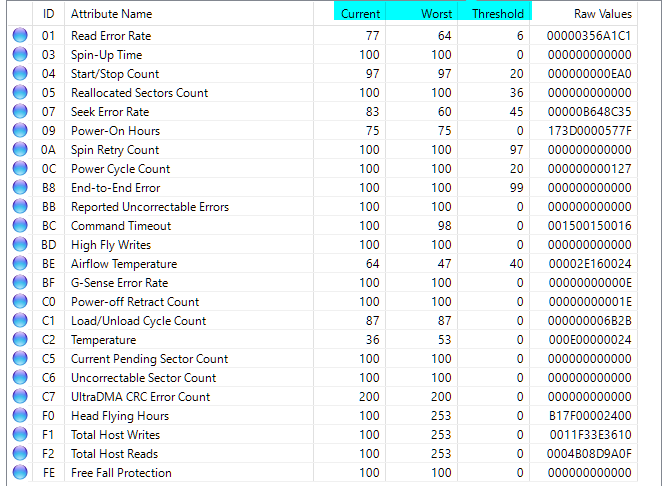This screenshot has height=486, width=665.
Task: Select the Power Cycle Count row
Action: click(x=120, y=169)
